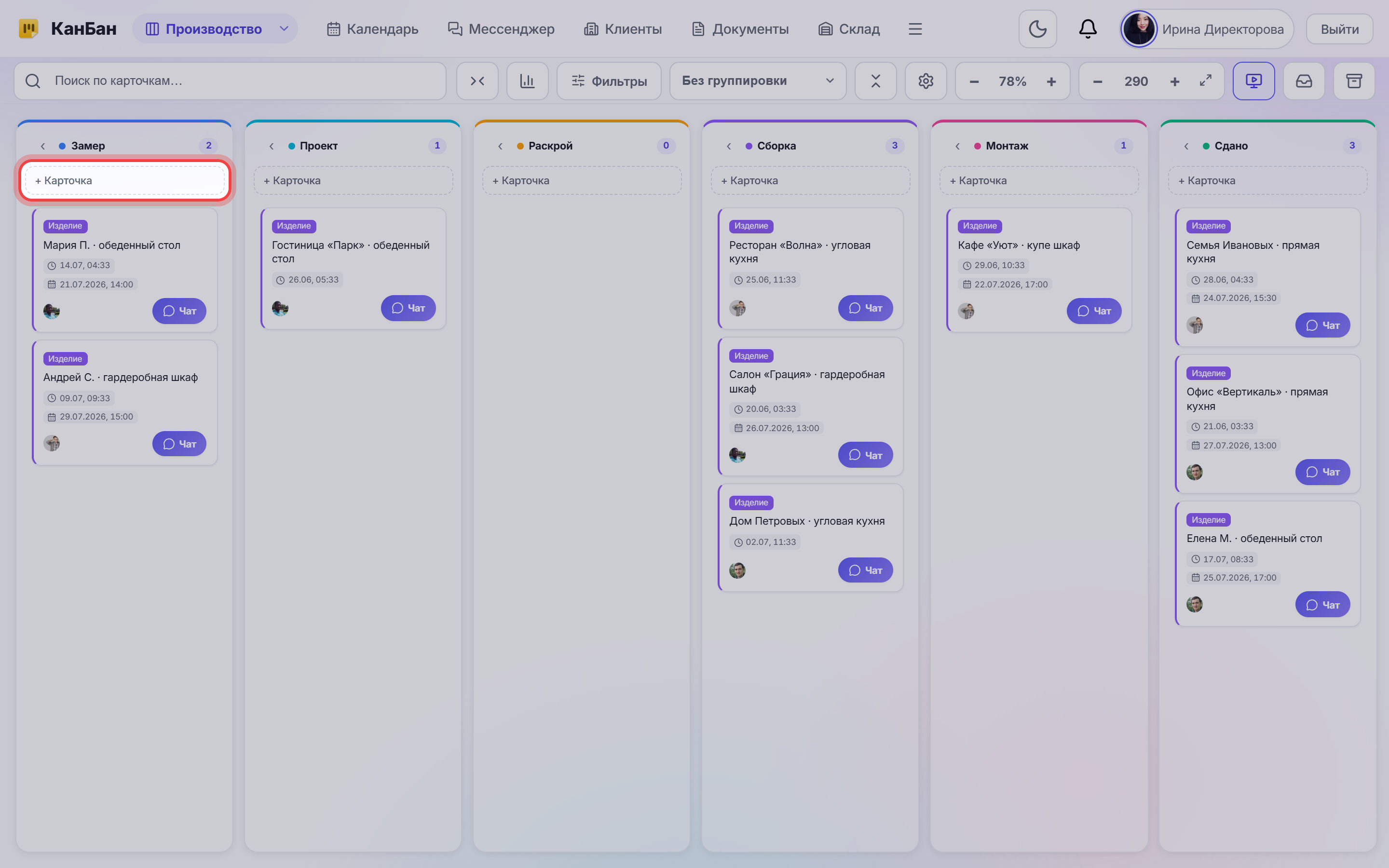Collapse the Раскрой column chevron
The image size is (1389, 868).
click(500, 146)
